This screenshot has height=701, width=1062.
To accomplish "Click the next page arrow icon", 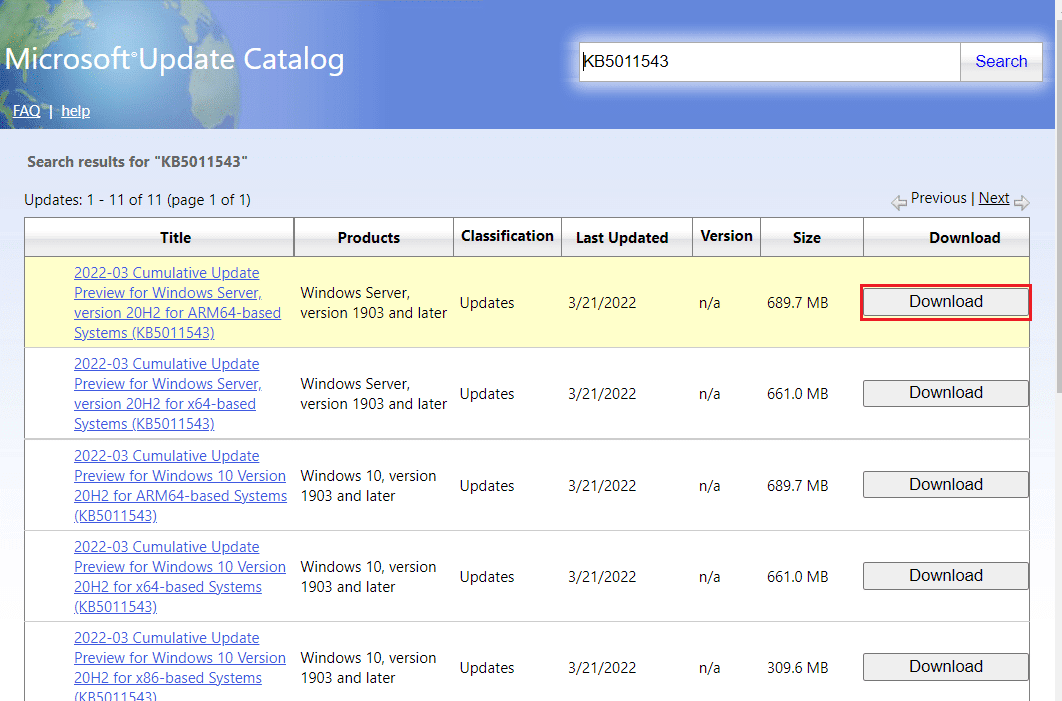I will click(1021, 203).
